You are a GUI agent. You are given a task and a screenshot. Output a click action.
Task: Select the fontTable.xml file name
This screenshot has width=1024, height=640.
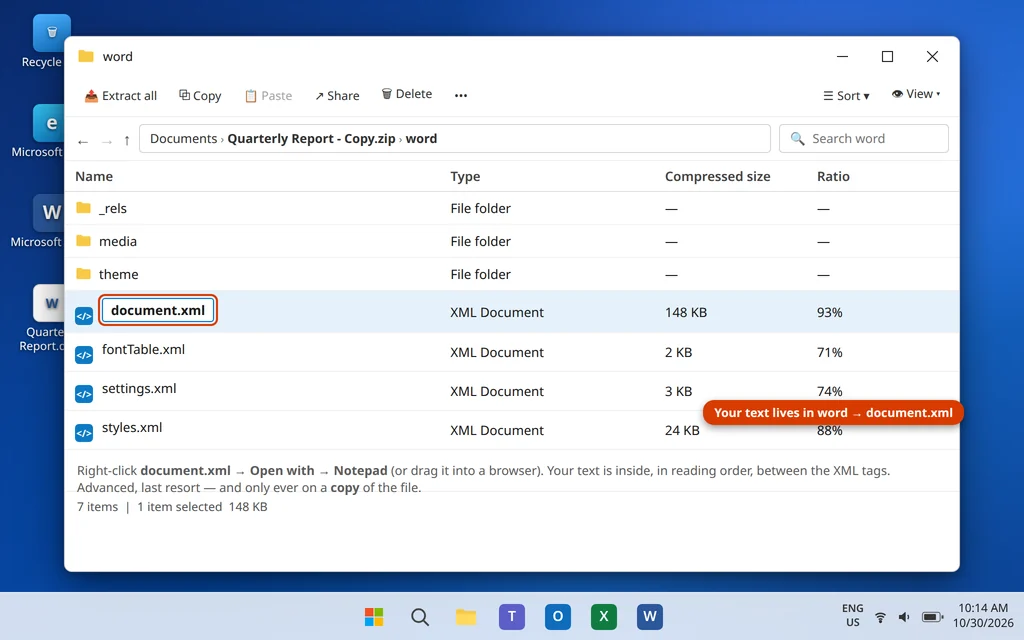pos(143,349)
